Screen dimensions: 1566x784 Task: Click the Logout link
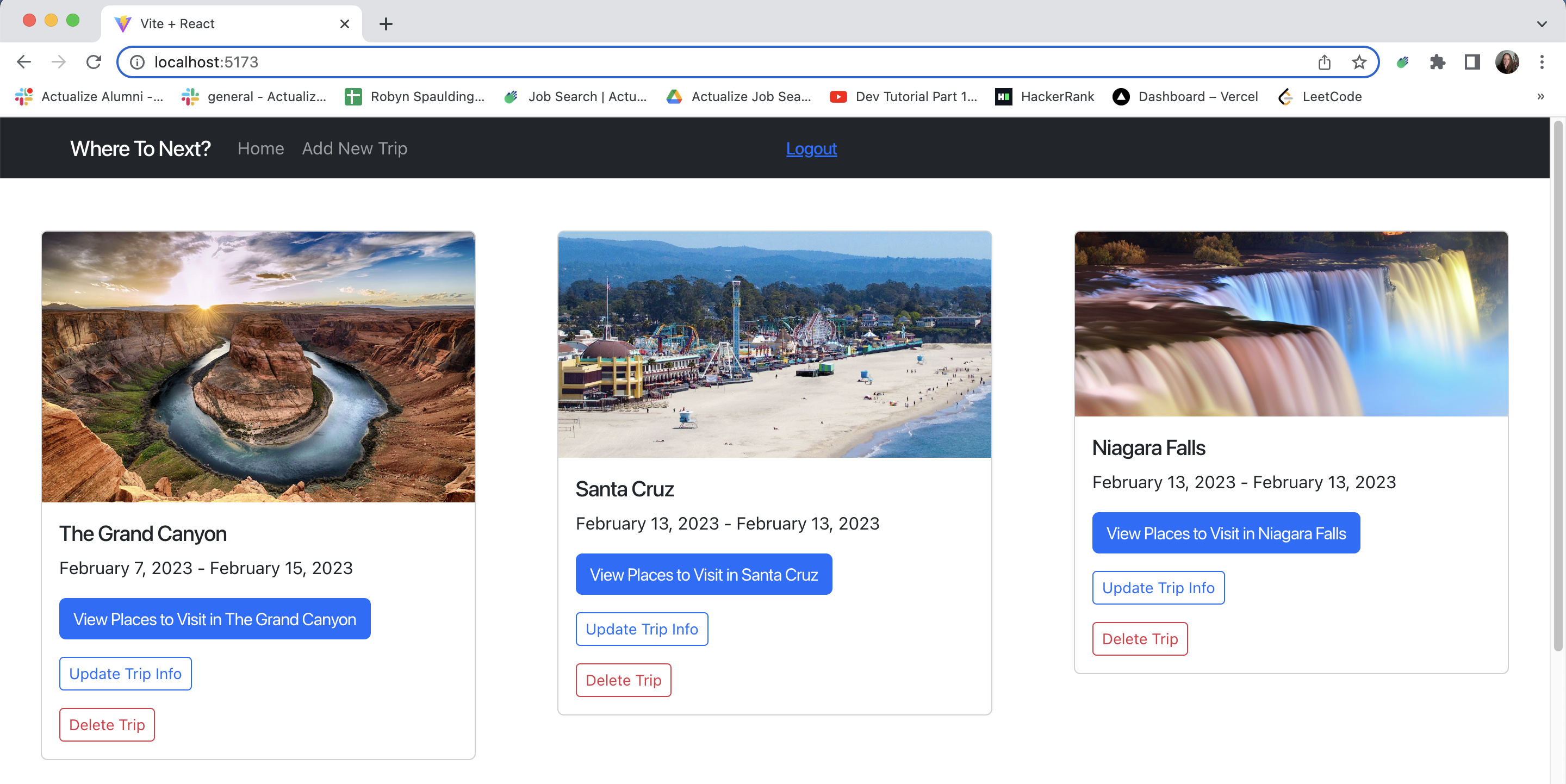pyautogui.click(x=811, y=148)
